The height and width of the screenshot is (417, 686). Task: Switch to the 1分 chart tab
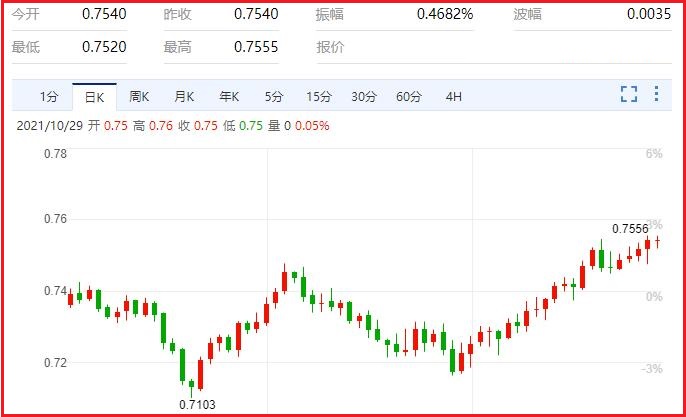49,96
